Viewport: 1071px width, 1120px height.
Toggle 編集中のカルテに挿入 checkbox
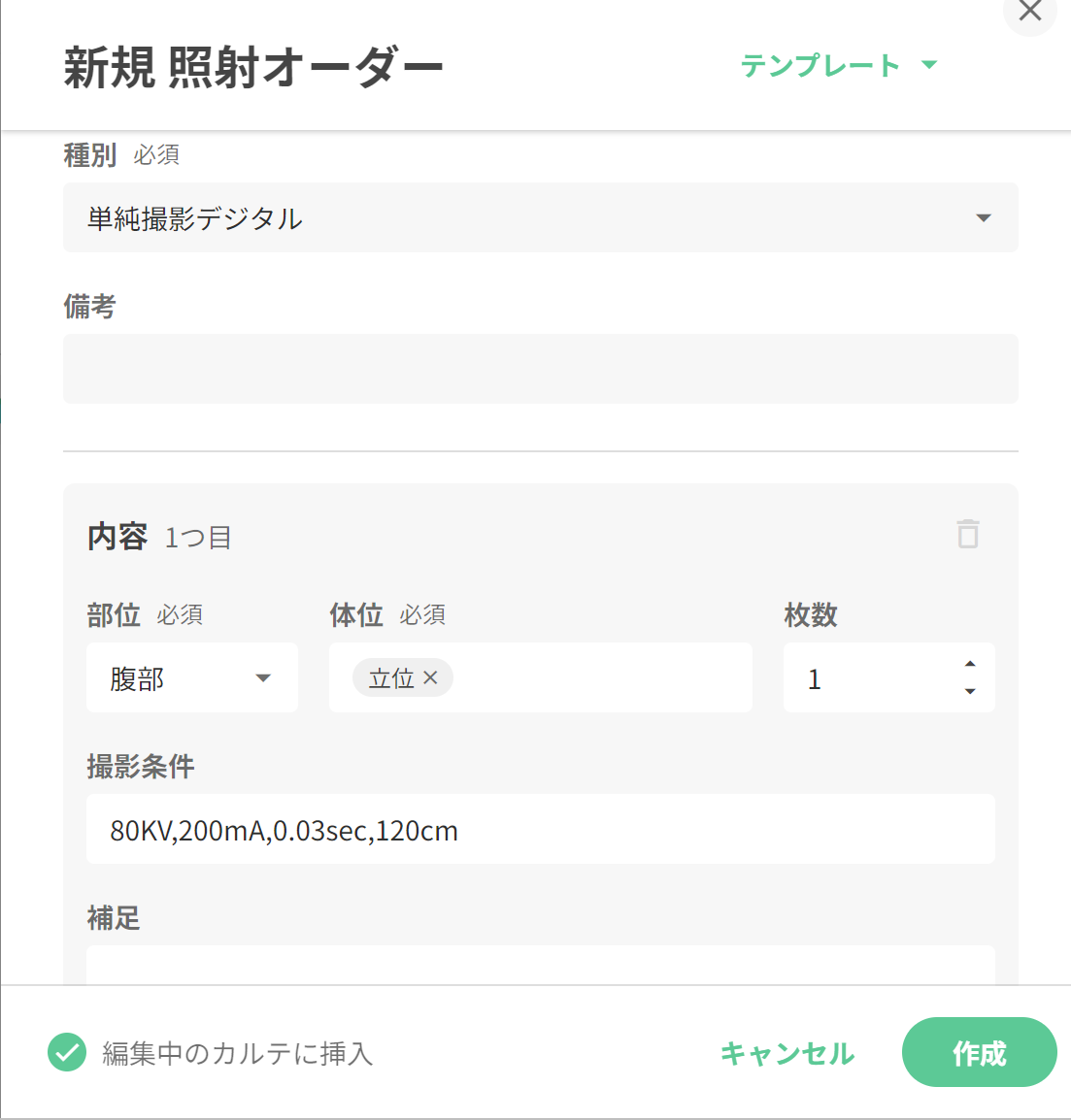(x=67, y=1052)
